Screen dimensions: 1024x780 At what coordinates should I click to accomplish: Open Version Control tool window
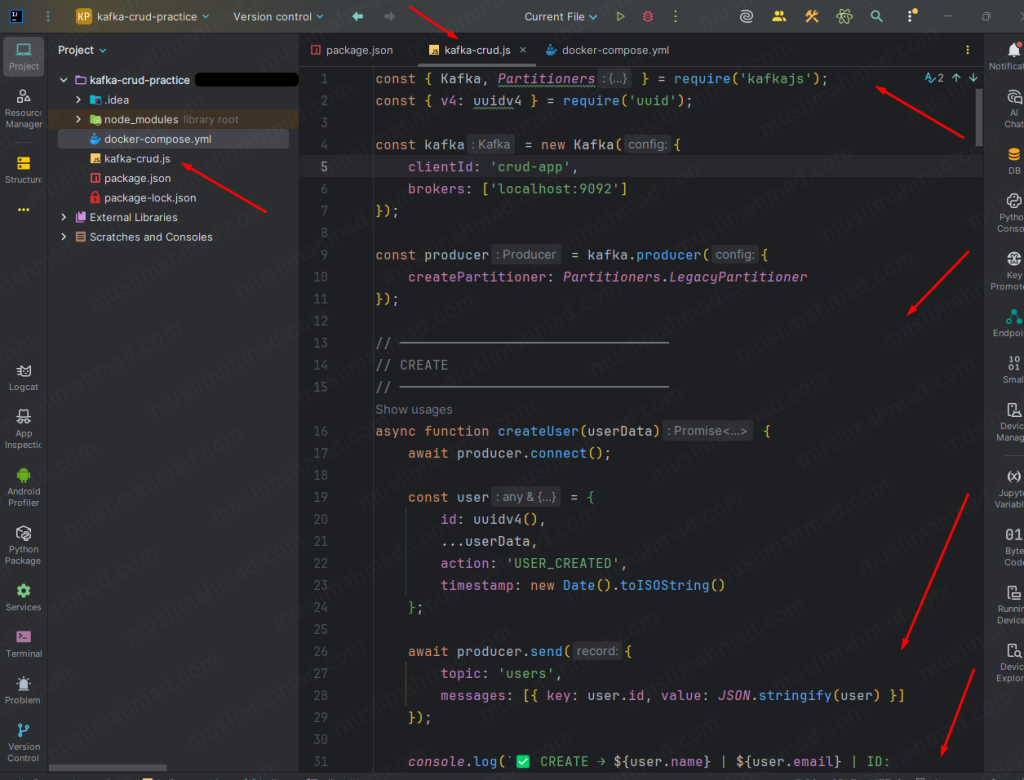tap(24, 743)
